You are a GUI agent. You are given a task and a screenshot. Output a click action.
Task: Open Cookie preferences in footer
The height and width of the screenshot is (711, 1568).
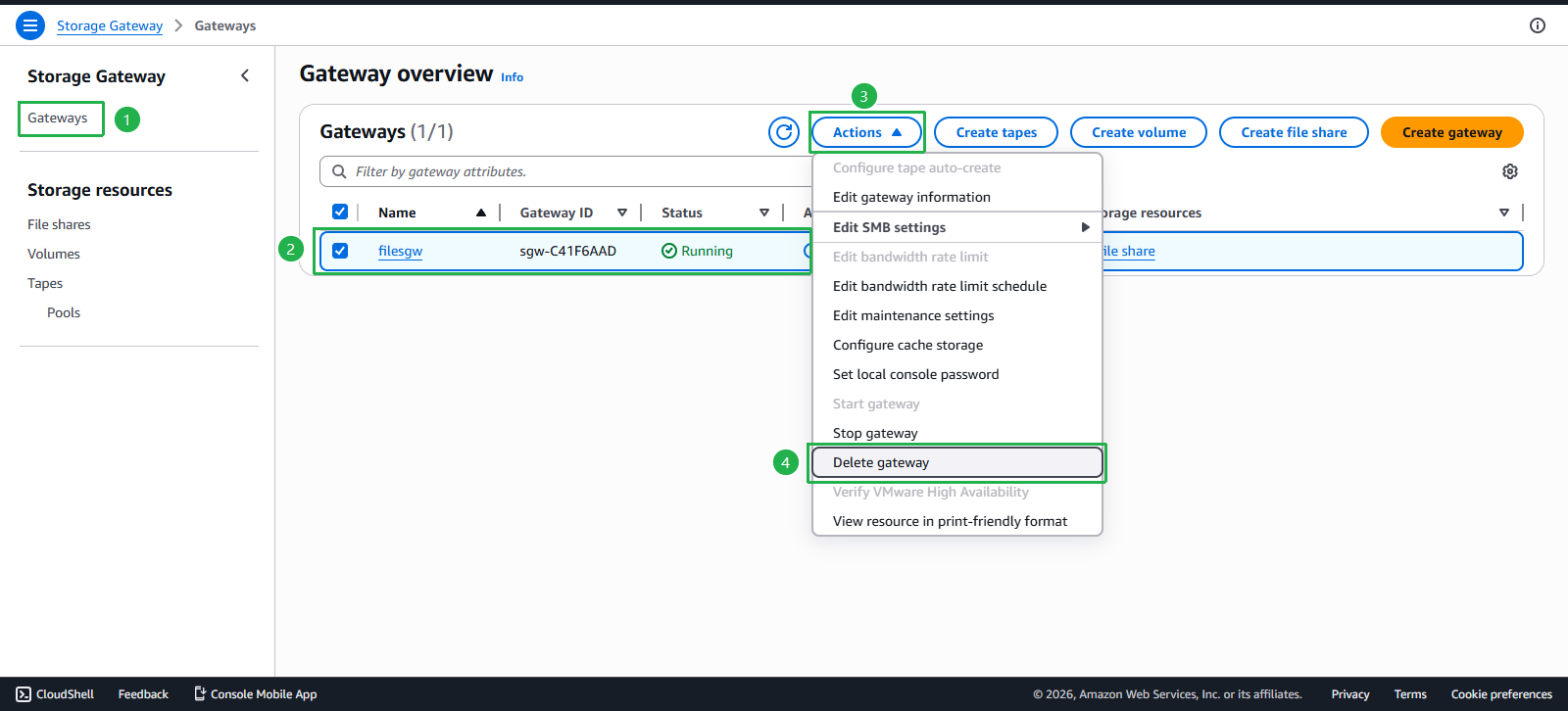click(x=1501, y=694)
